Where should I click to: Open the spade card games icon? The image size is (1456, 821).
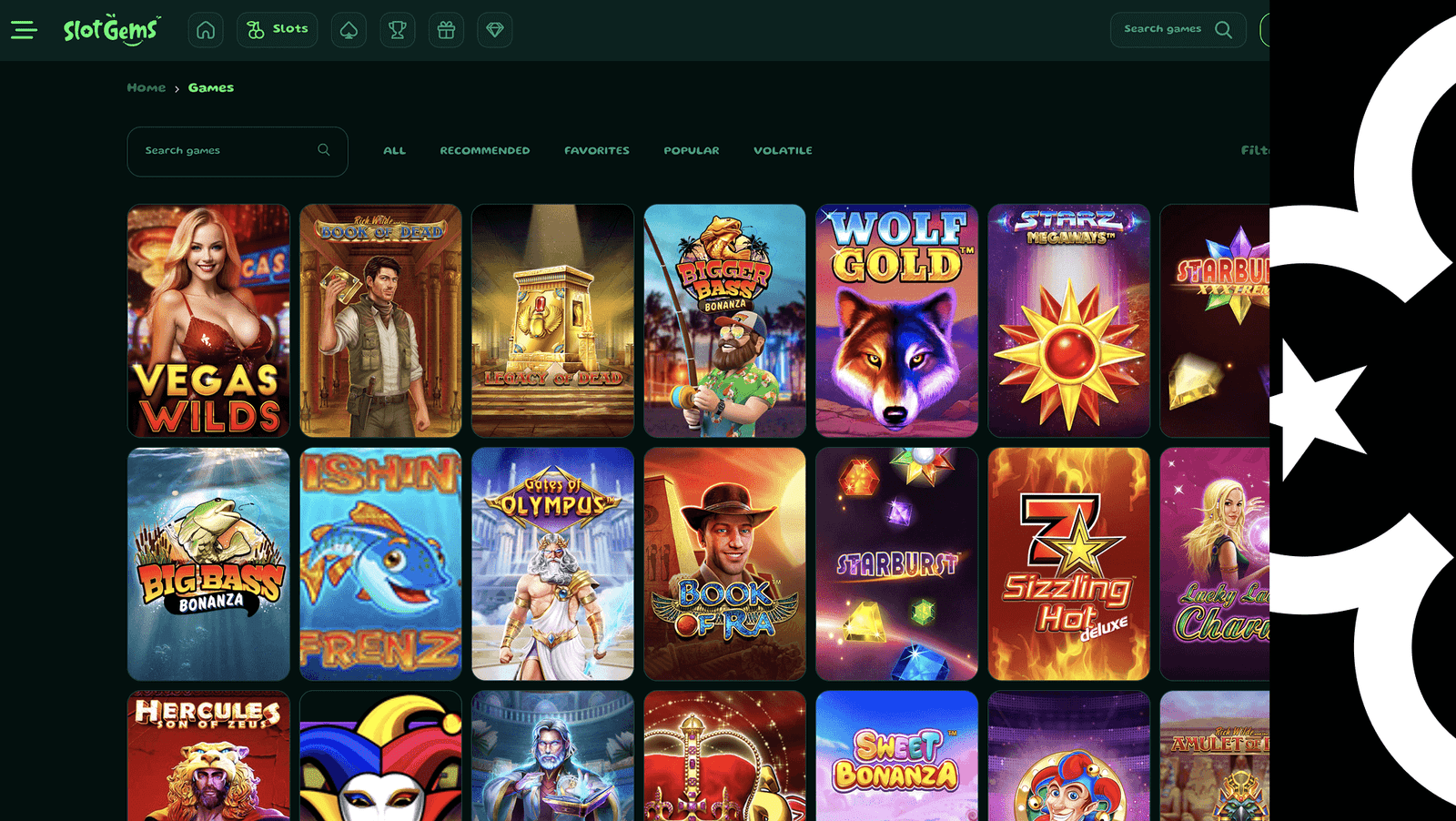point(349,30)
